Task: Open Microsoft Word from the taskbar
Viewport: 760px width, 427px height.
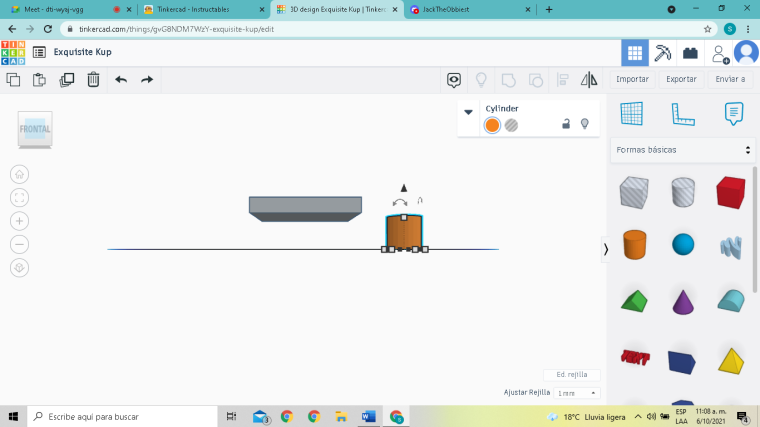Action: point(368,416)
